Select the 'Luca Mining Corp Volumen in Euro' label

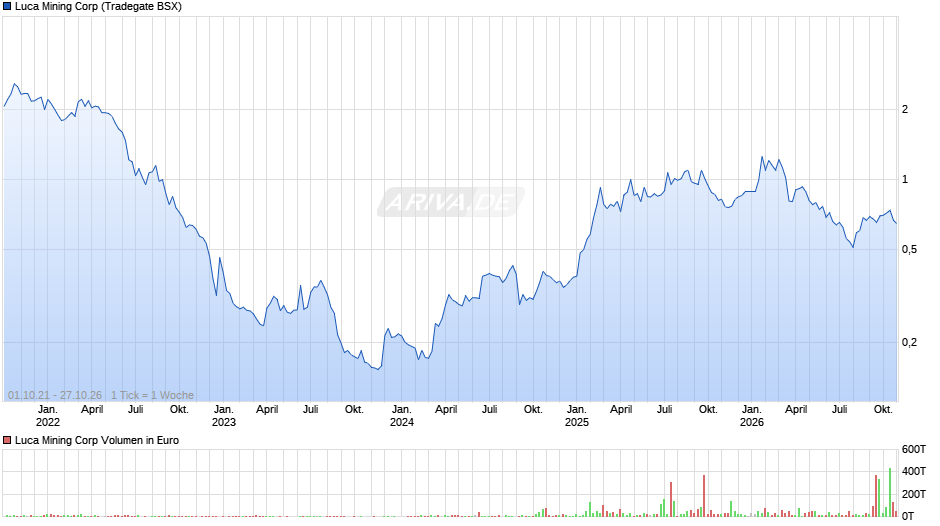[x=97, y=440]
